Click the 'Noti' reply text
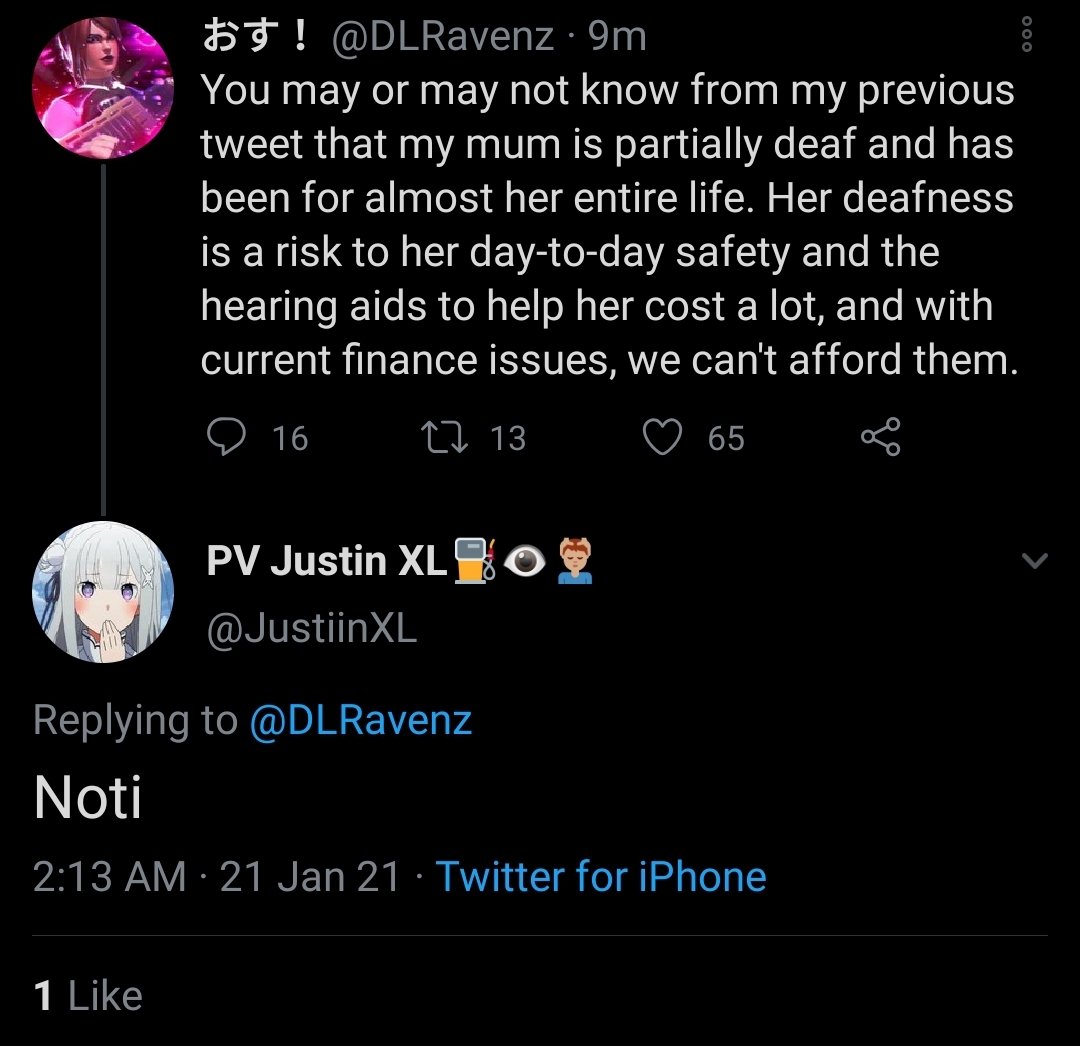Screen dimensions: 1080x1046 pos(88,797)
